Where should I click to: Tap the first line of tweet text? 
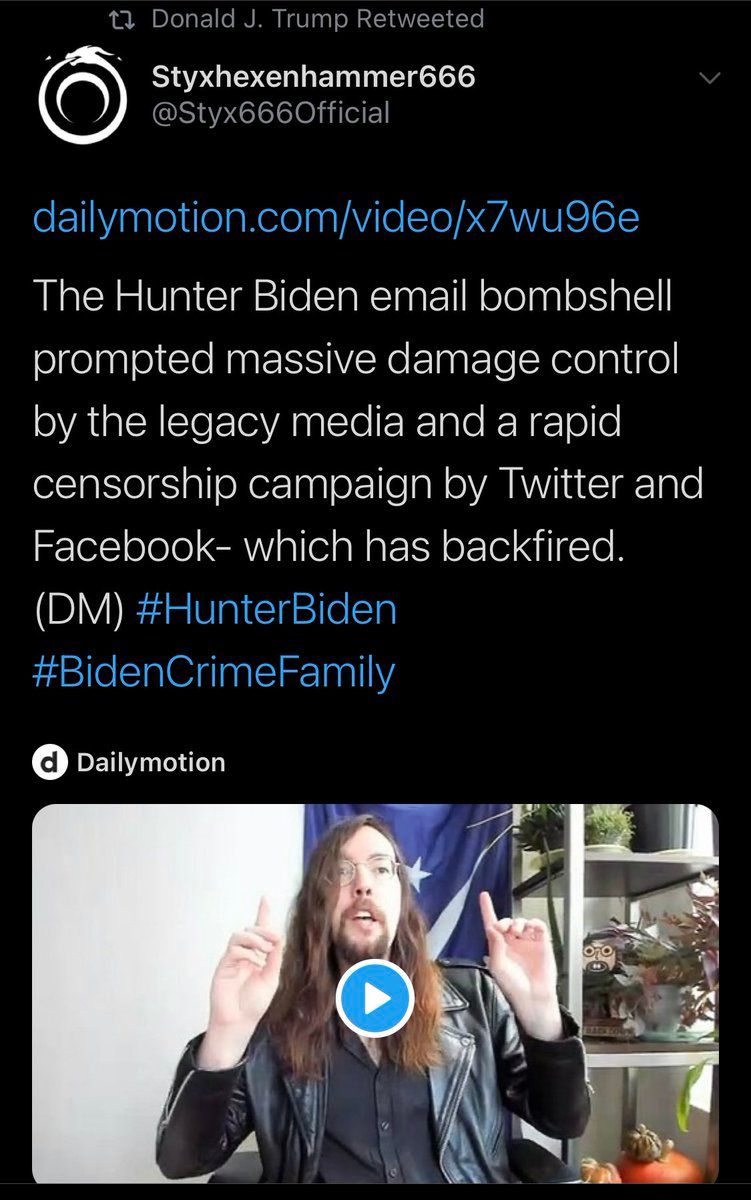coord(352,298)
